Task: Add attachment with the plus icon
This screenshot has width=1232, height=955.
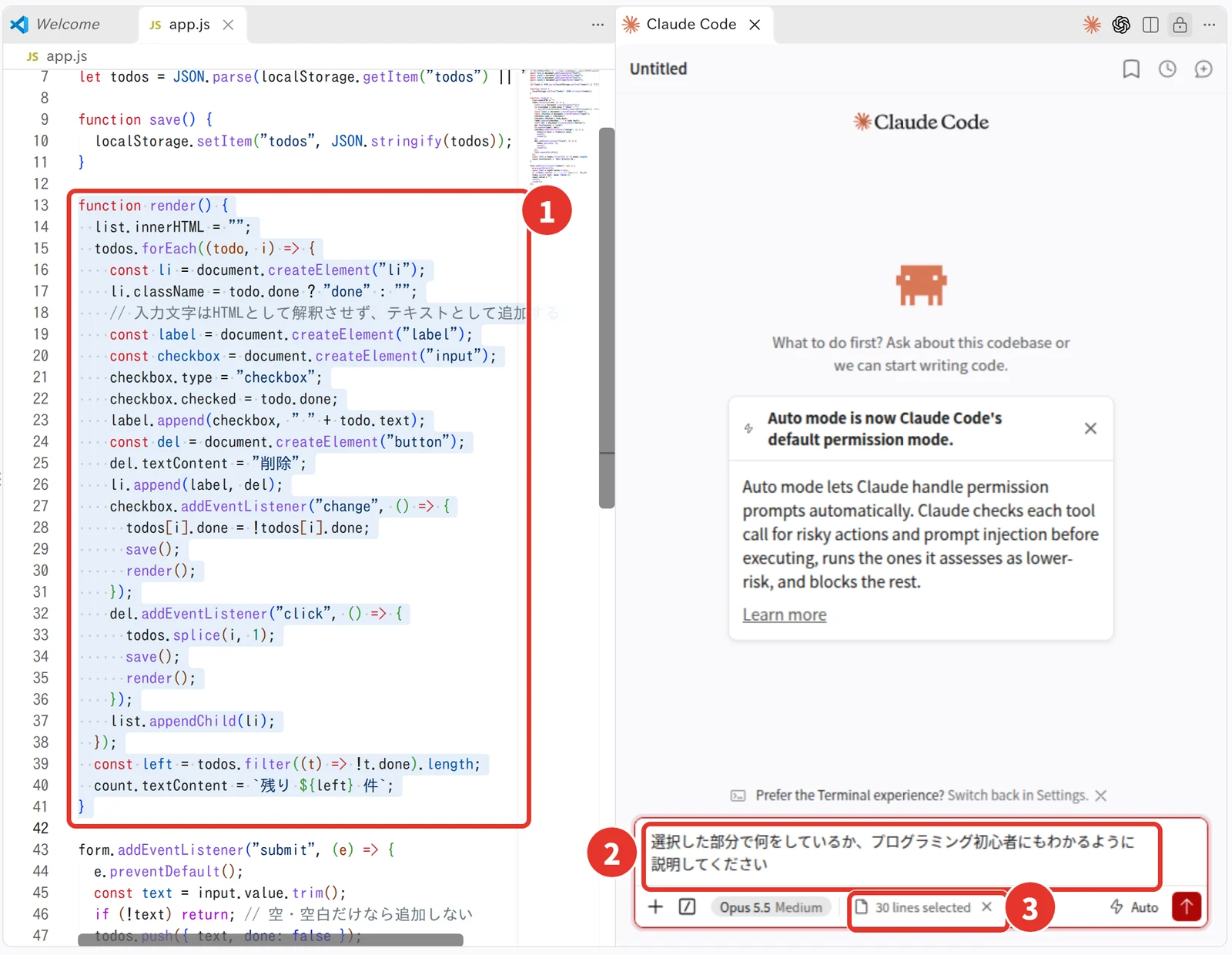Action: click(655, 906)
